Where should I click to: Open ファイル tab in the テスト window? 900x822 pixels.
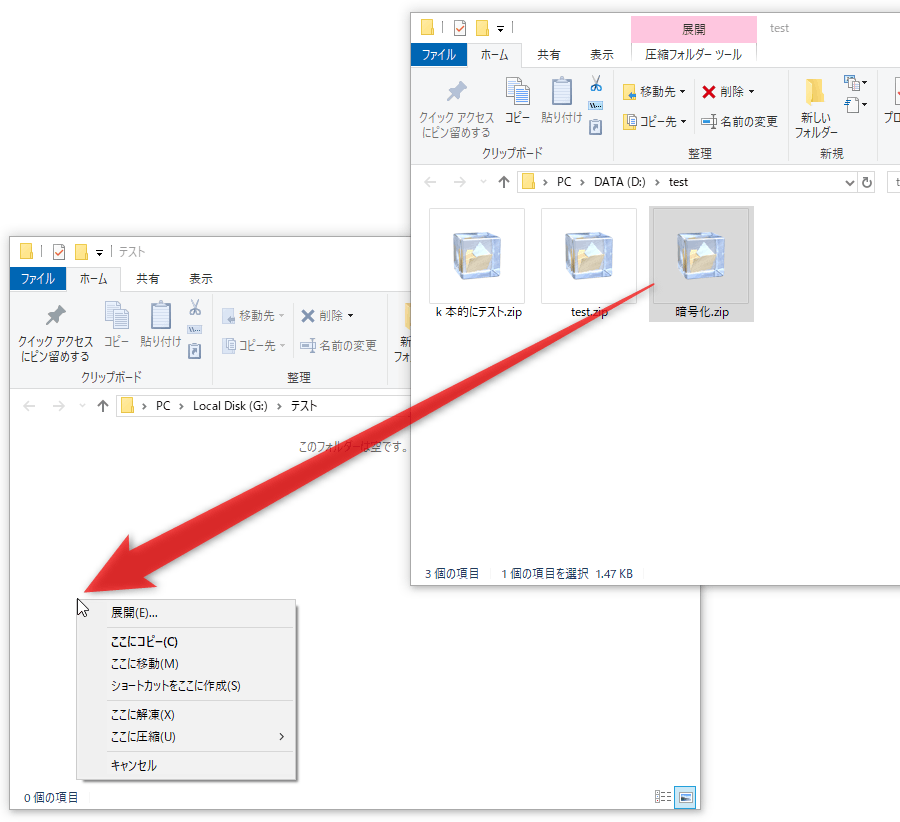(x=37, y=279)
